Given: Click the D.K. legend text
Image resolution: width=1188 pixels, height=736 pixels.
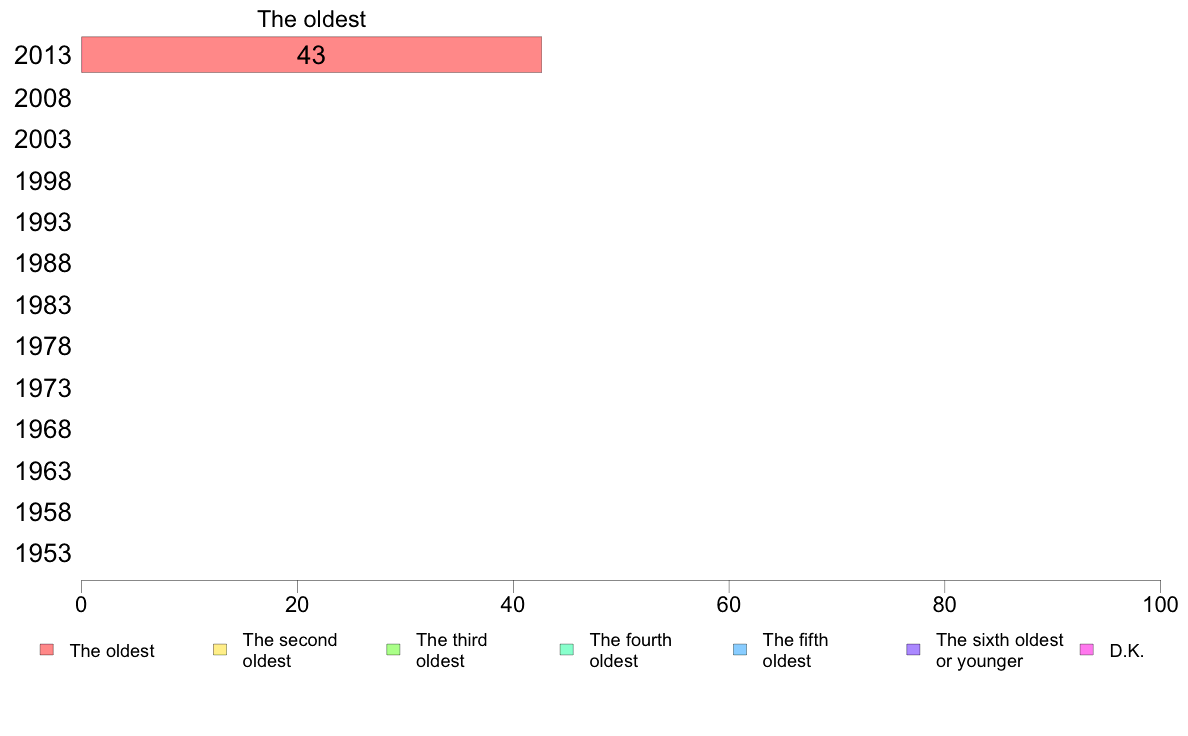Looking at the screenshot, I should (x=1127, y=651).
